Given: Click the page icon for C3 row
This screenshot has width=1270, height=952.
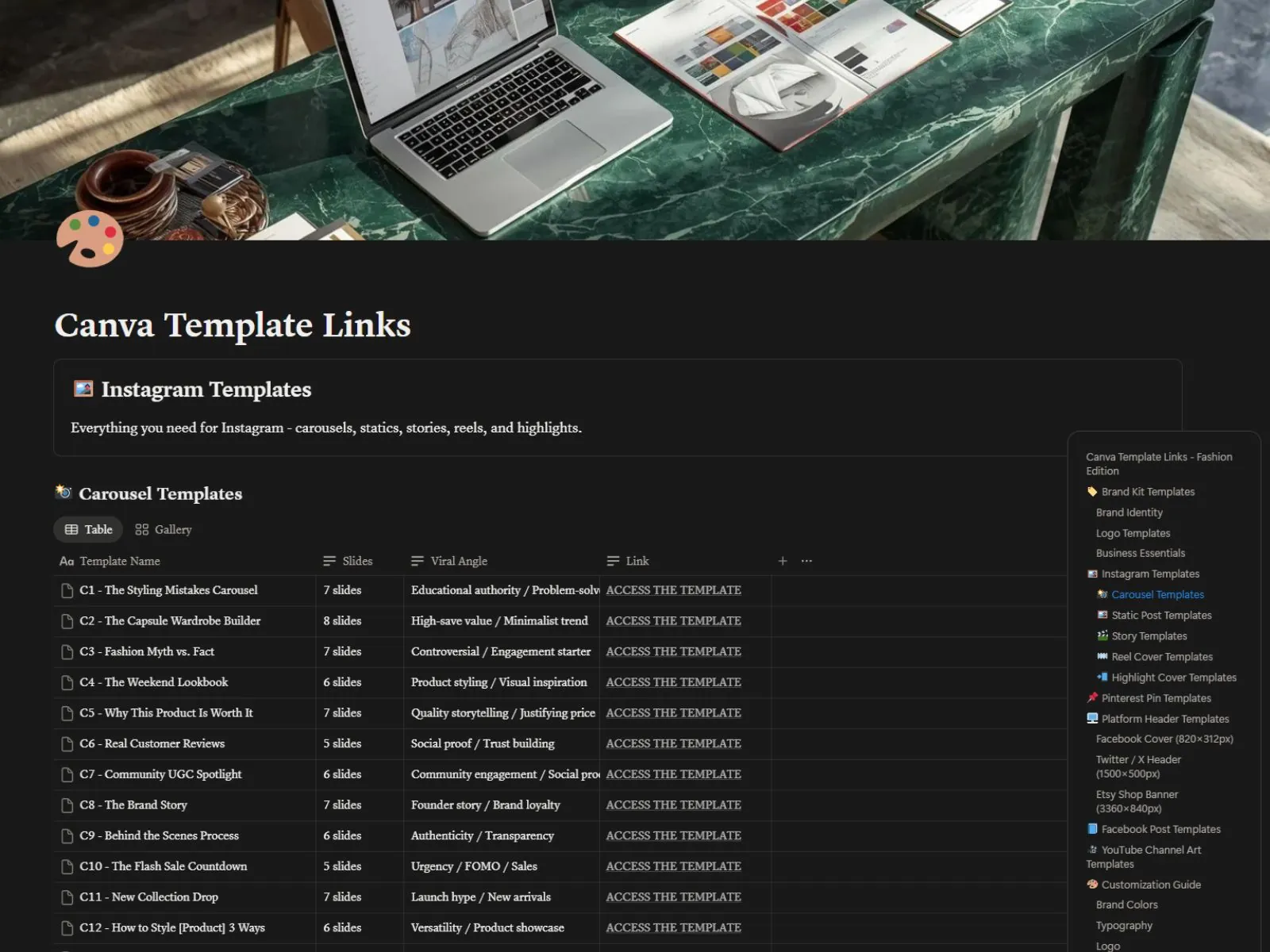Looking at the screenshot, I should [67, 652].
